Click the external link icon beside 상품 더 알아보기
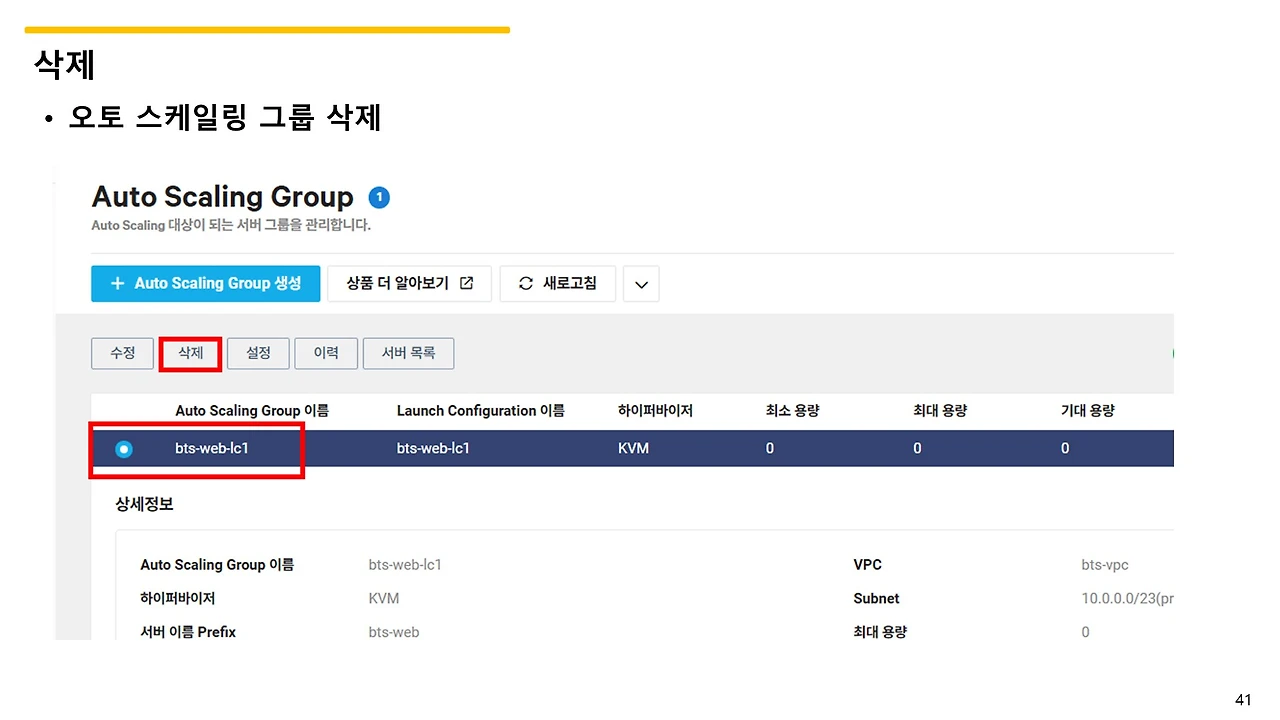1280x720 pixels. point(466,283)
